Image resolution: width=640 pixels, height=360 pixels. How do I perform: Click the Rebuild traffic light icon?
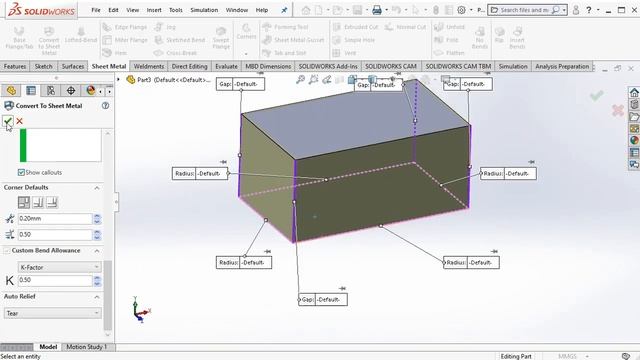click(436, 10)
